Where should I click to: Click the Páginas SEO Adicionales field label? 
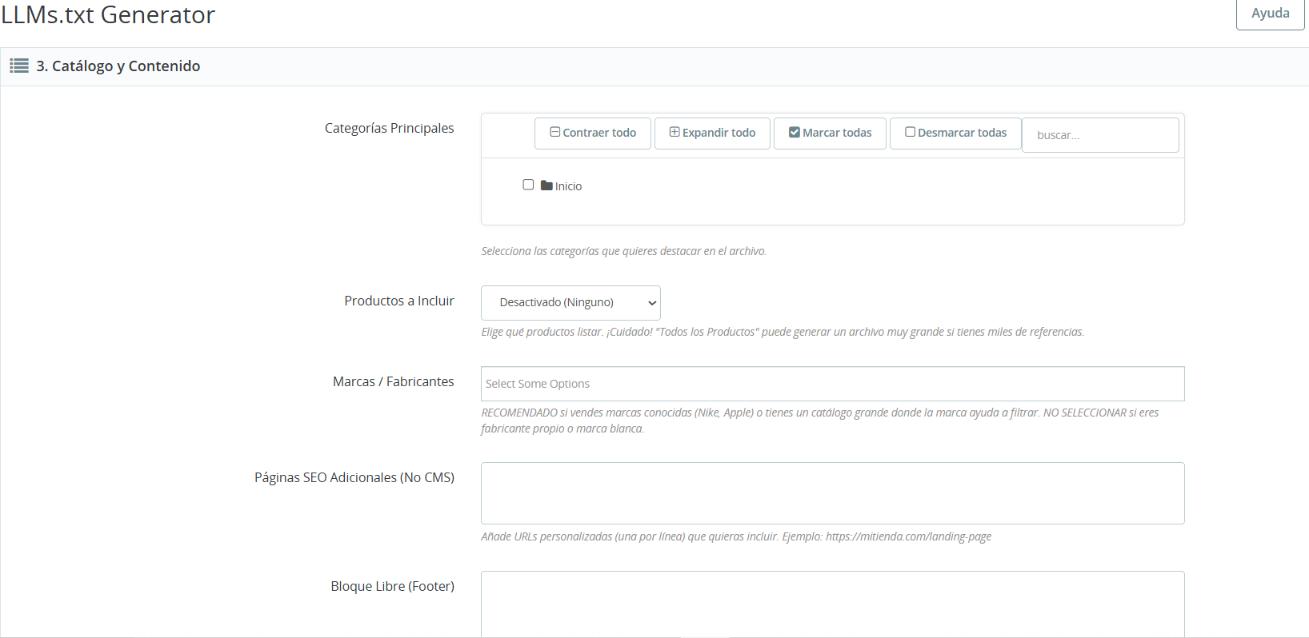click(354, 478)
